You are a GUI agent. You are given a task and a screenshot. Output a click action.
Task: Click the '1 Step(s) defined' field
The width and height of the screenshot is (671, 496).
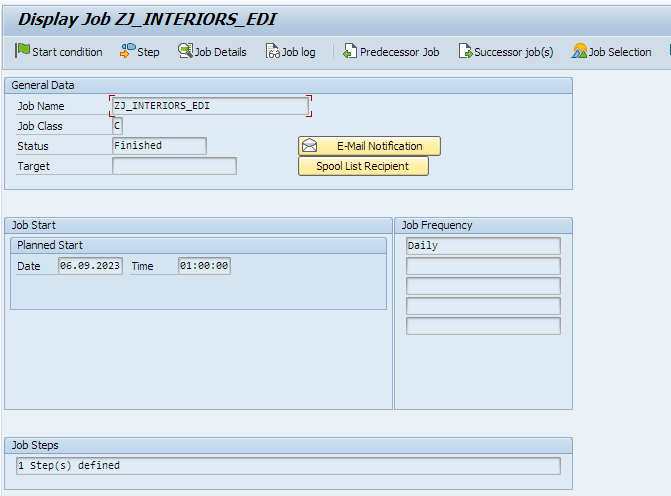(287, 466)
